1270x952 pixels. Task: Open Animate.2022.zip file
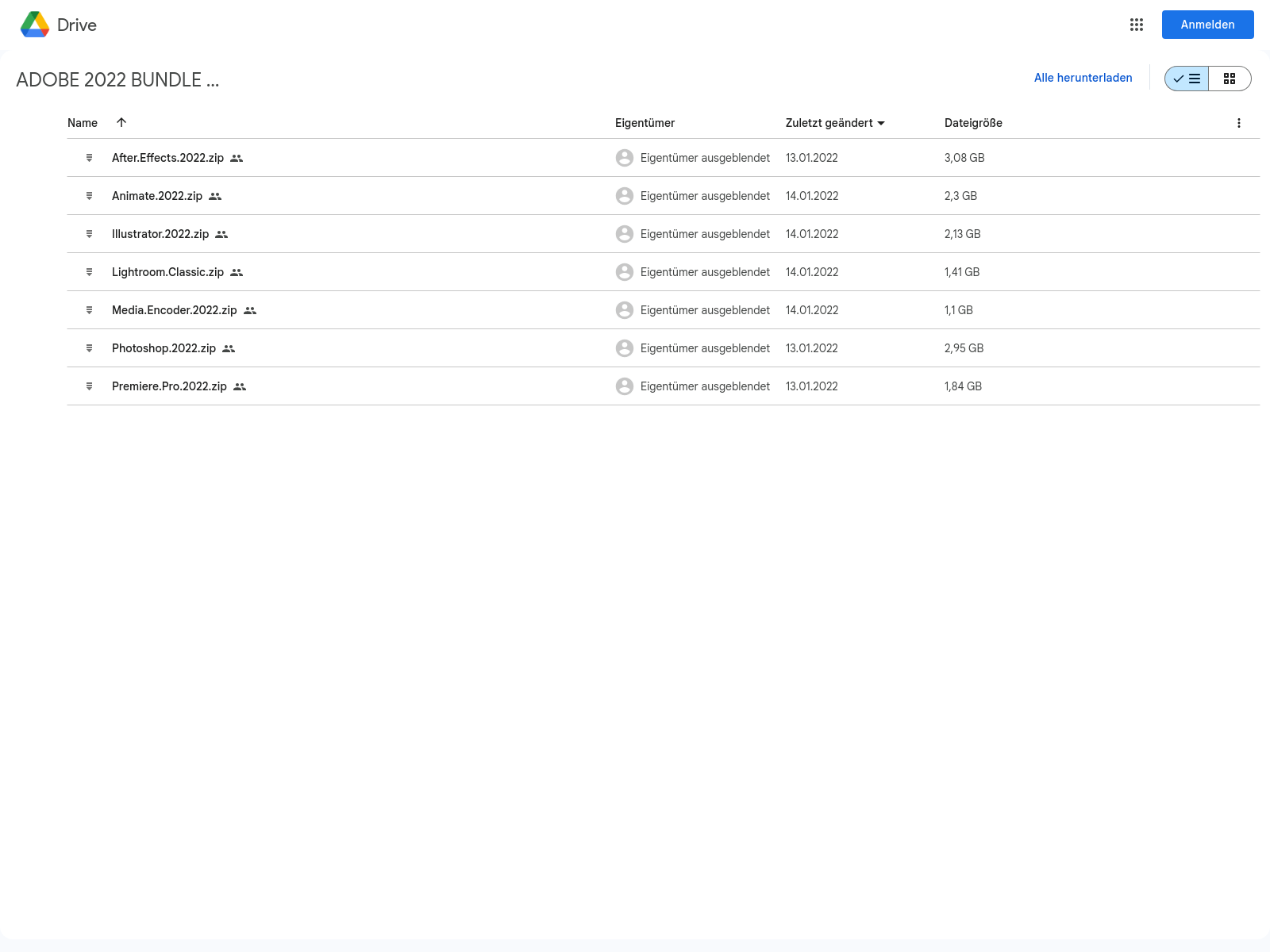[x=157, y=196]
